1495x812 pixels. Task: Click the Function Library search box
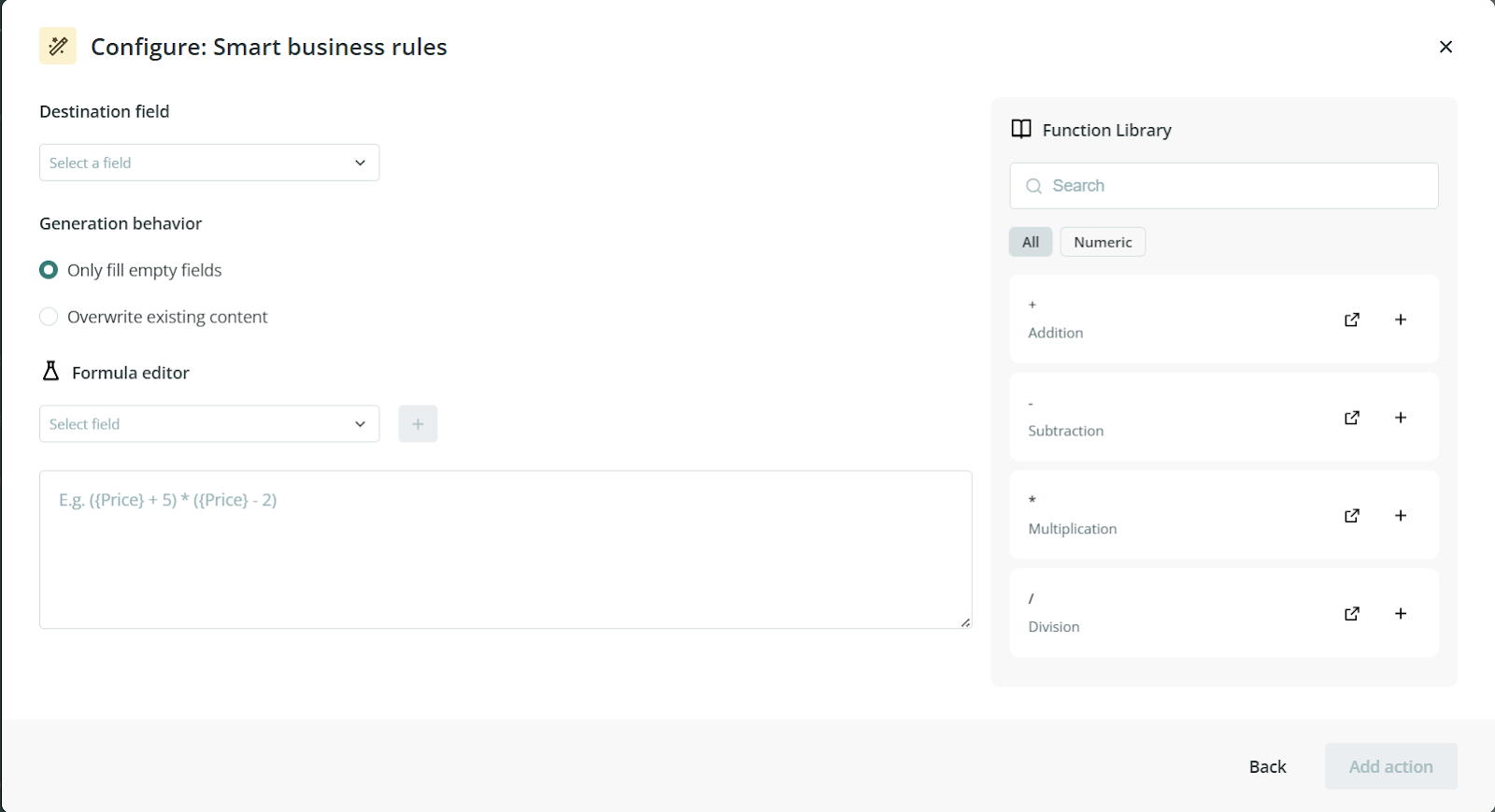(x=1224, y=186)
